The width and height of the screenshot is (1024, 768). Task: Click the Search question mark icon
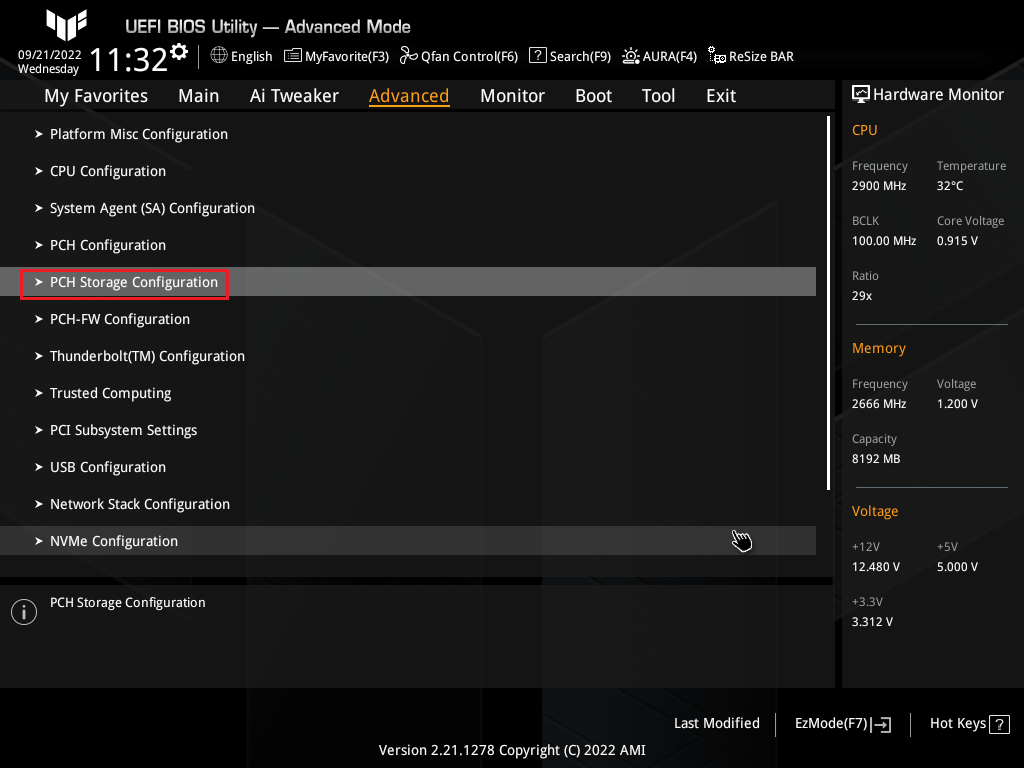[537, 56]
